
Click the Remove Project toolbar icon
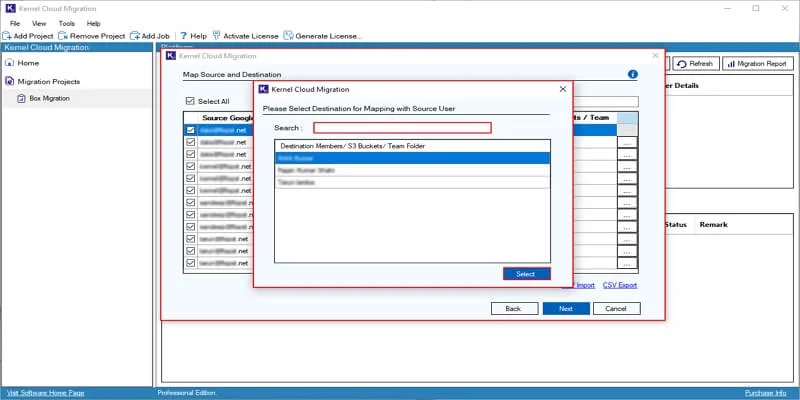(x=63, y=36)
